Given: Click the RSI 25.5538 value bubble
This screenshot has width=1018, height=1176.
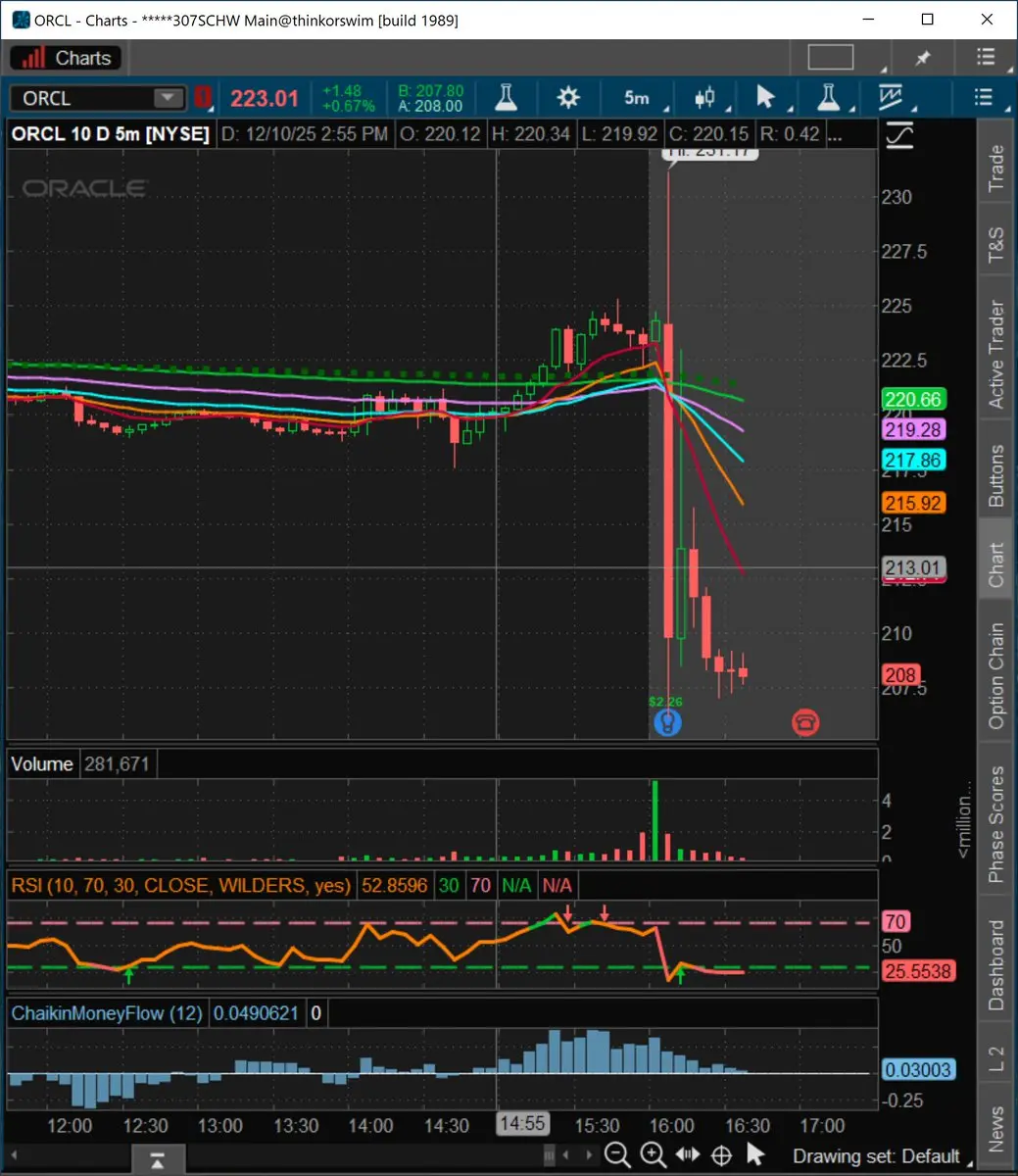Looking at the screenshot, I should coord(917,971).
